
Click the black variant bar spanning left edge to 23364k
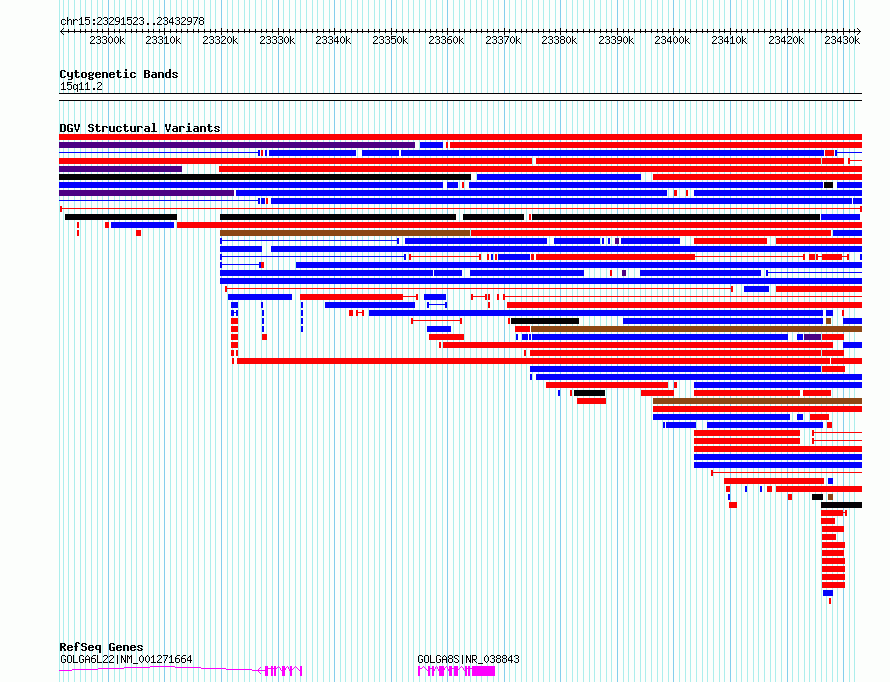[265, 177]
